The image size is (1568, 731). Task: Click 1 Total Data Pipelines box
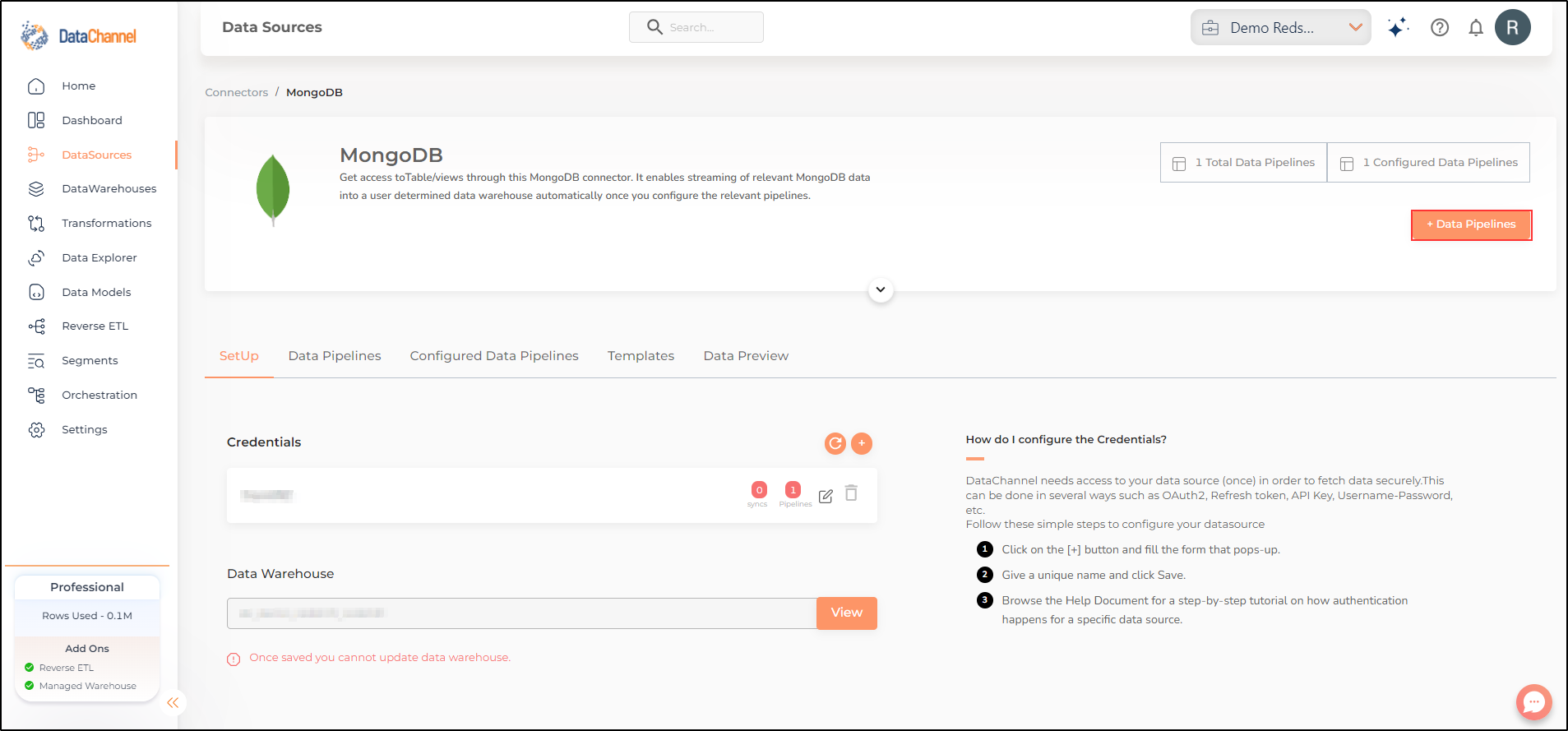coord(1243,163)
